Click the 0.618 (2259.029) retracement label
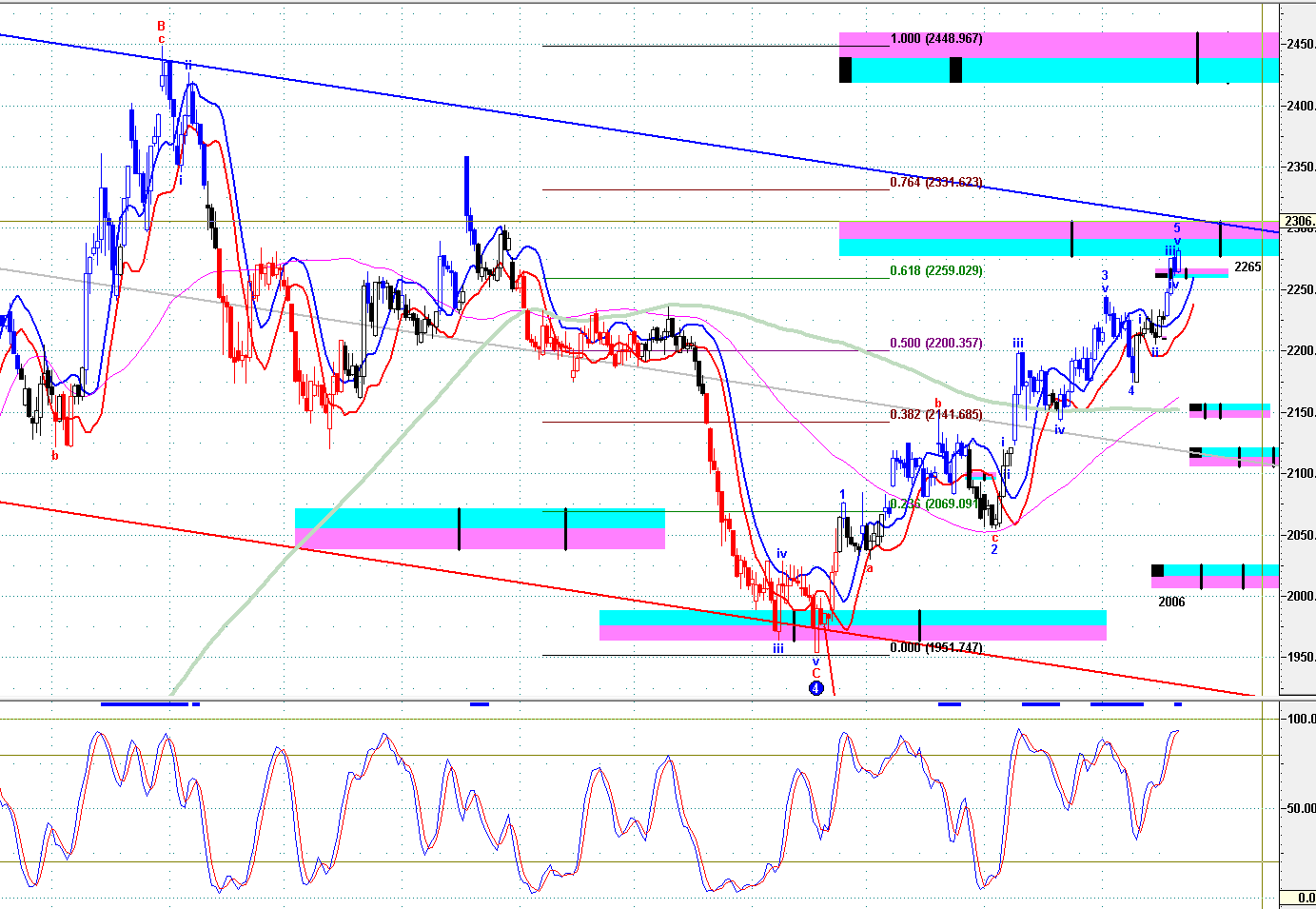The height and width of the screenshot is (909, 1316). (x=936, y=271)
